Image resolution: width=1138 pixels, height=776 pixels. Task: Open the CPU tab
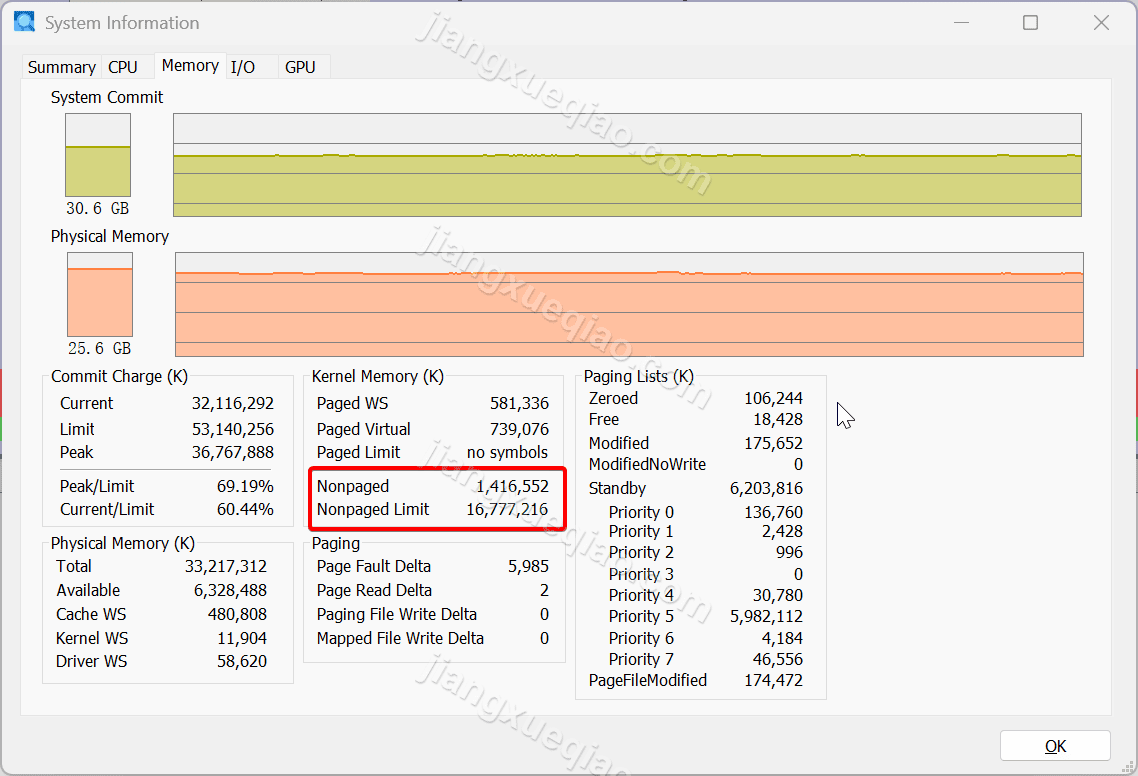click(x=123, y=67)
